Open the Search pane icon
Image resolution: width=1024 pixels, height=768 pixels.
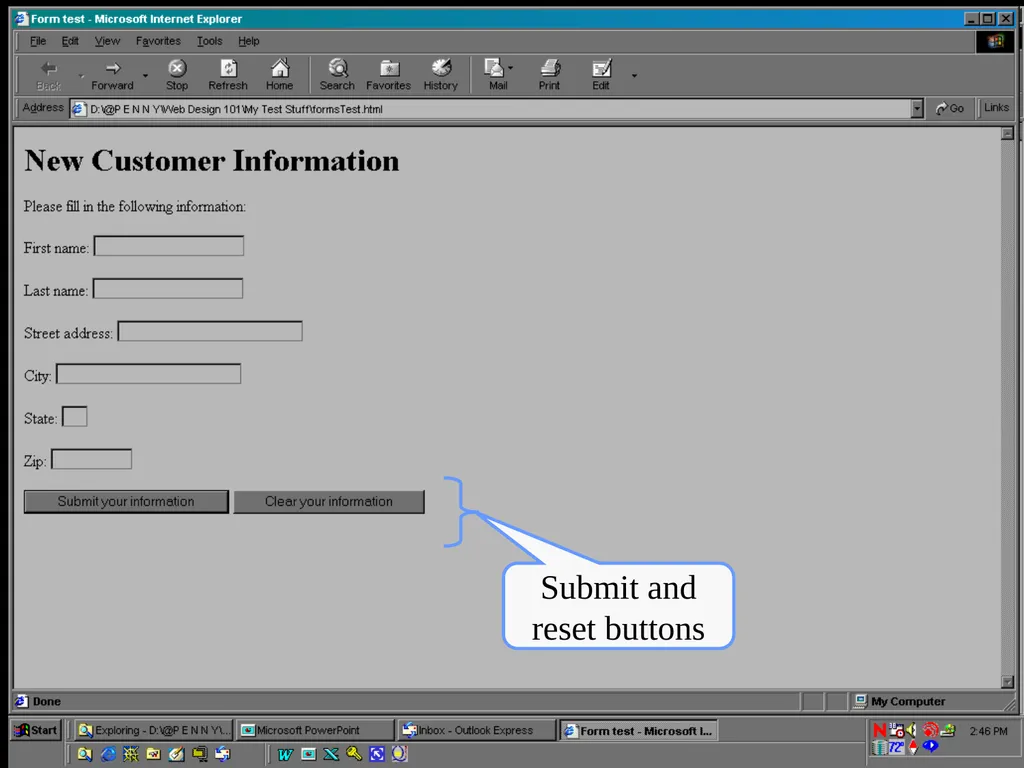(338, 68)
